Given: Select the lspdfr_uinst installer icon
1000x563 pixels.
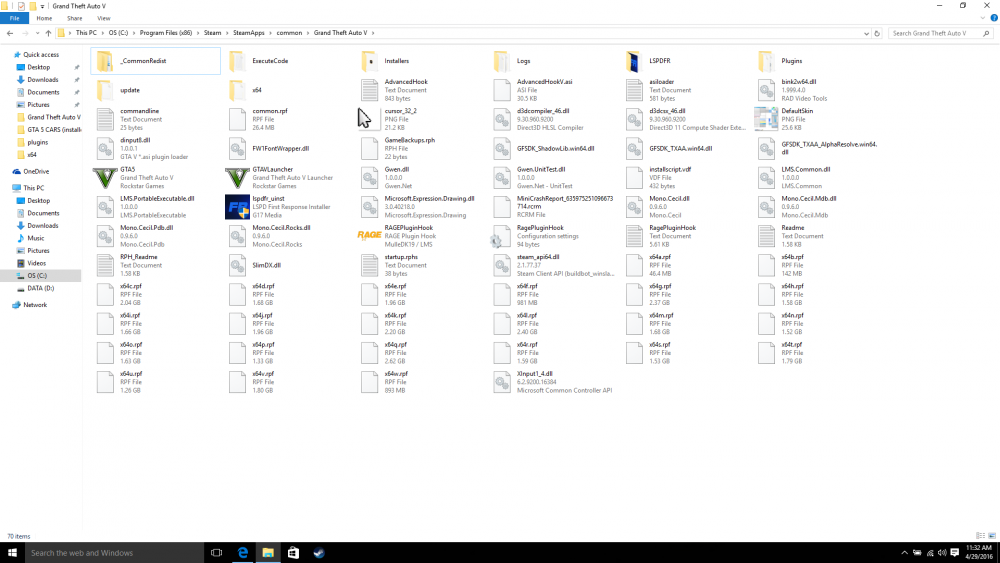Looking at the screenshot, I should [x=237, y=207].
